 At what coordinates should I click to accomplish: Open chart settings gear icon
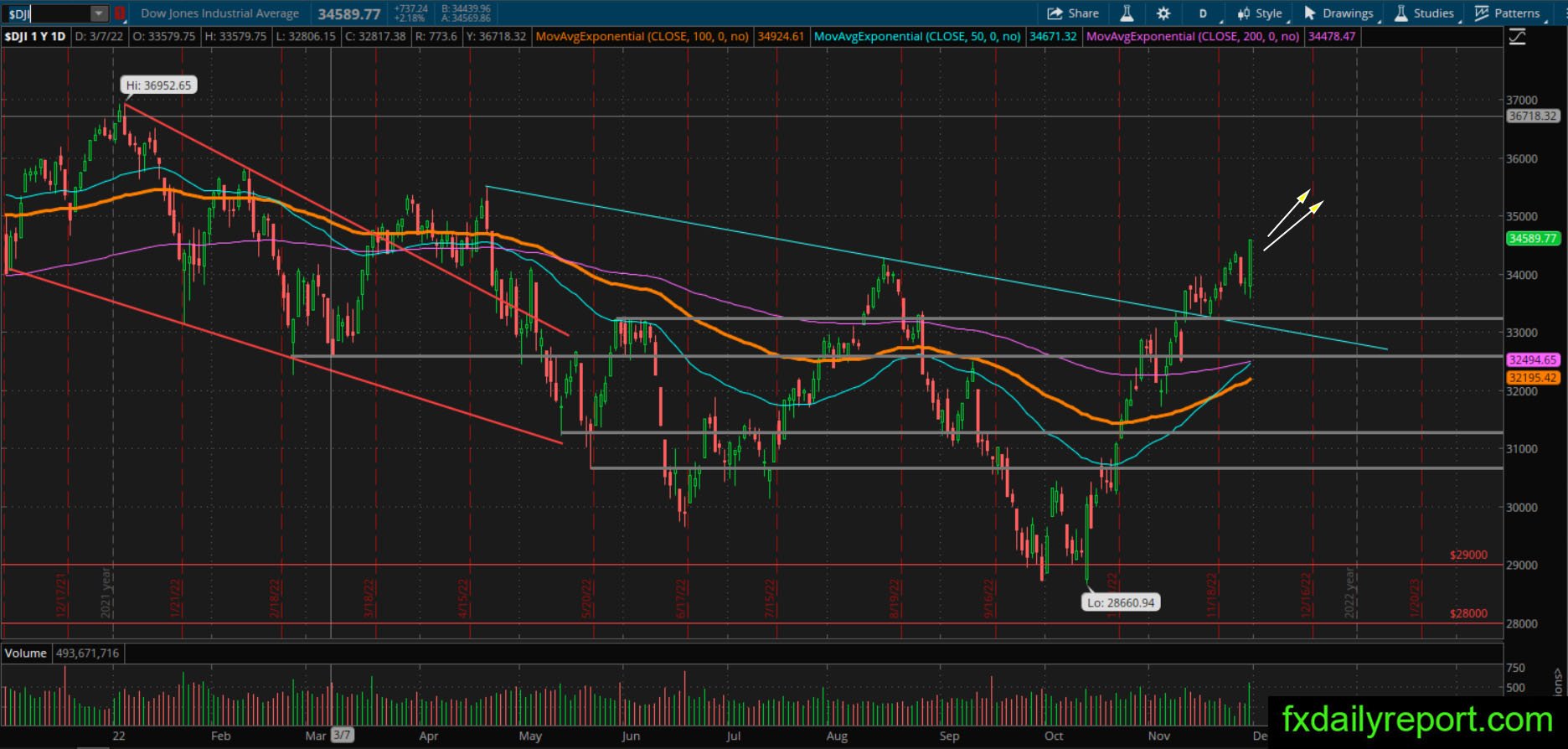pyautogui.click(x=1163, y=13)
